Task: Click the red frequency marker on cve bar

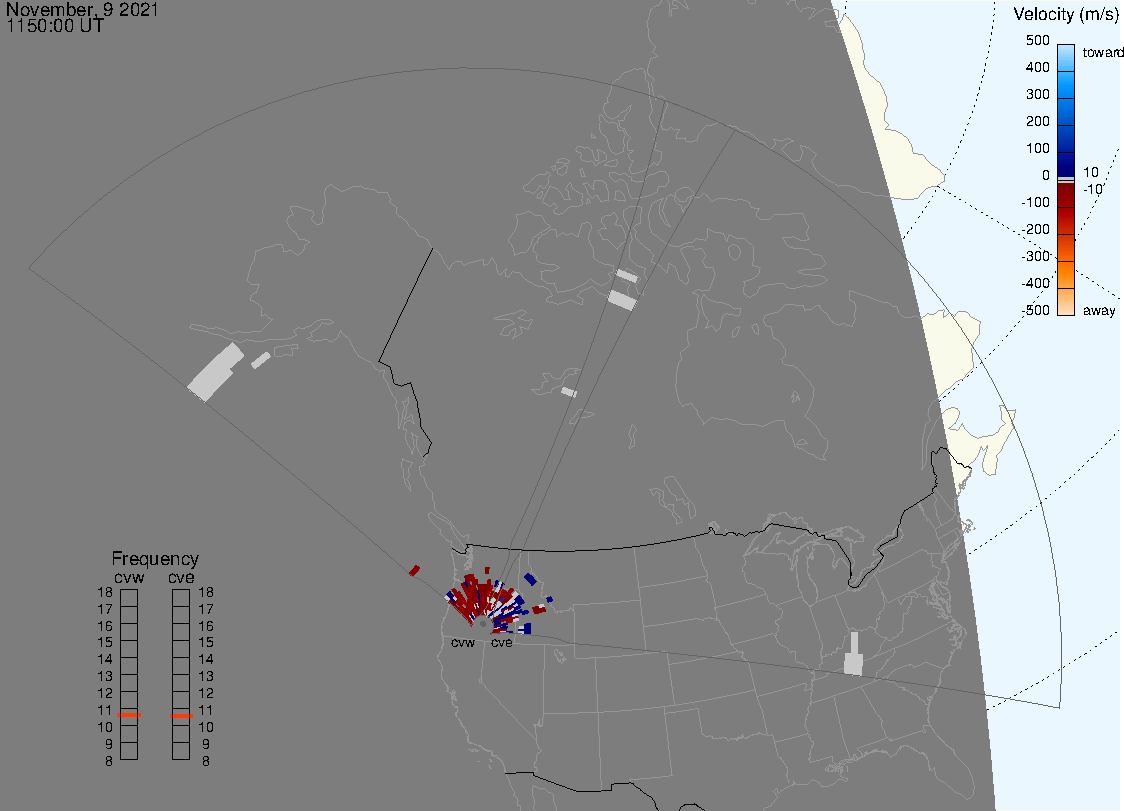Action: click(181, 716)
